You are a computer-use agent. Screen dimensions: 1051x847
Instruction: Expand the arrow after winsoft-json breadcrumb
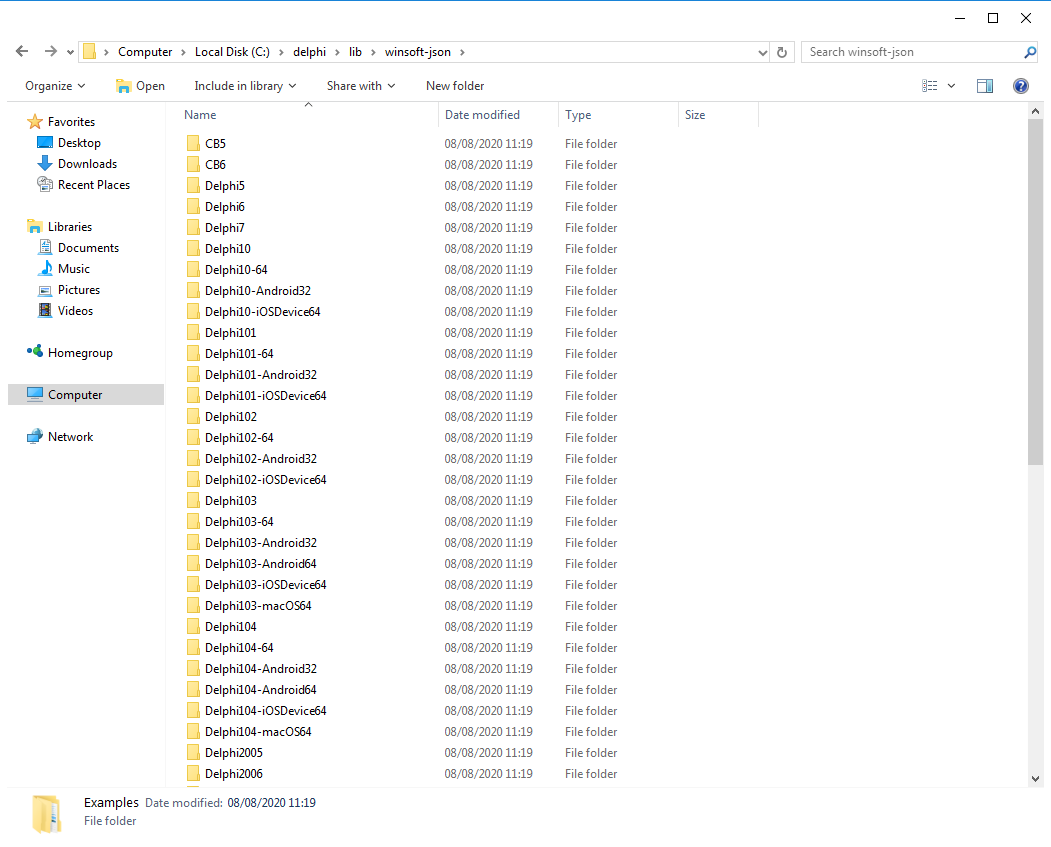(x=462, y=52)
